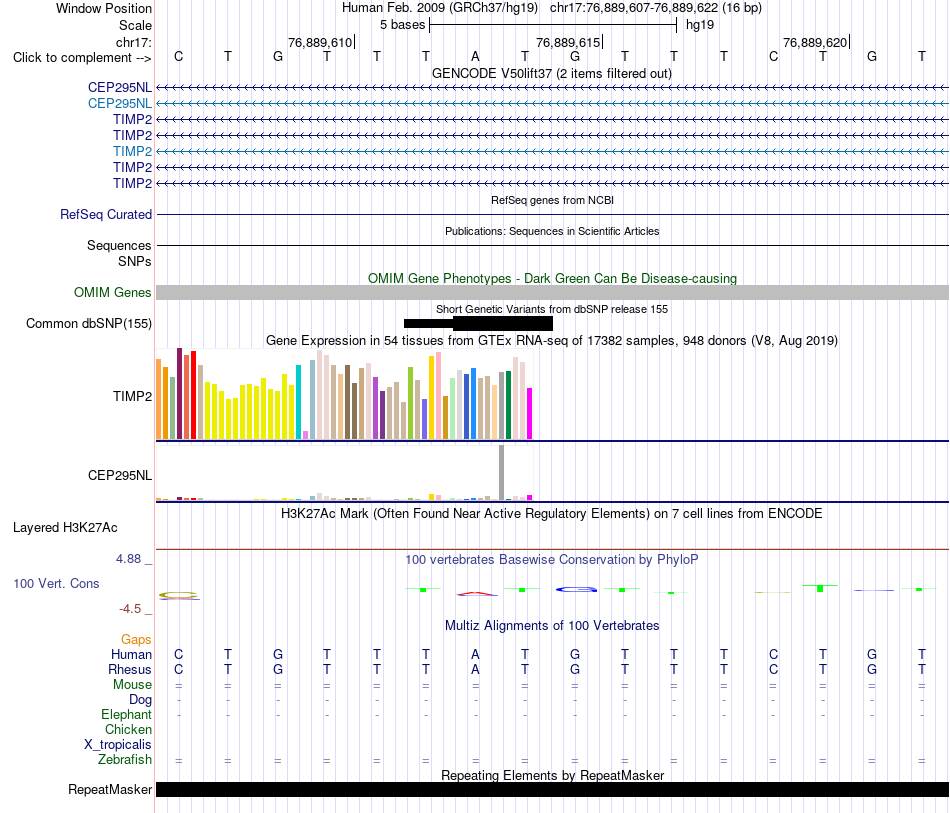Click the yellow C logo in the PhyloP track
This screenshot has width=950, height=813.
(x=179, y=596)
